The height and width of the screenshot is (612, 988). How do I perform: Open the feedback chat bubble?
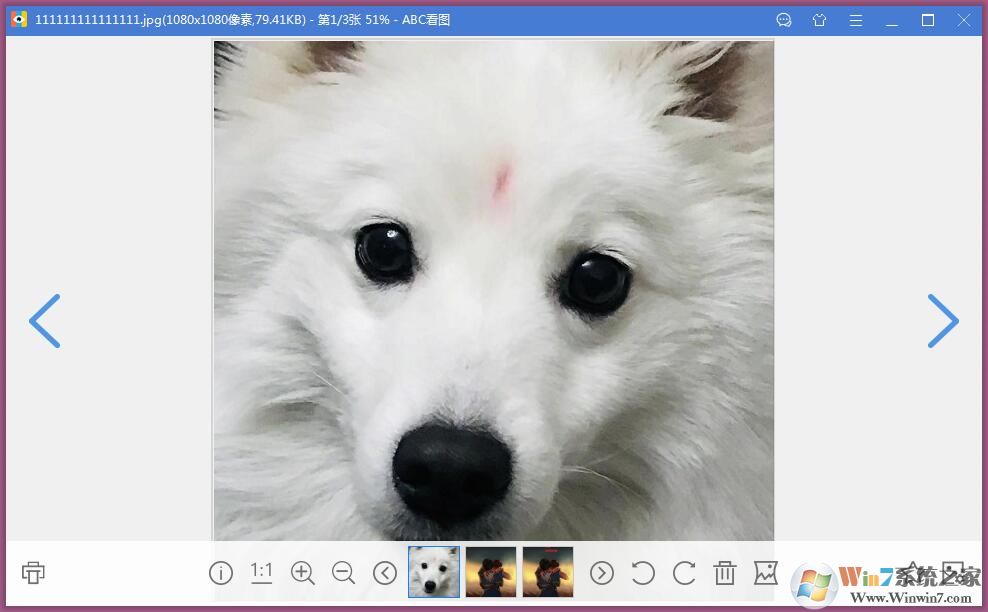(783, 20)
